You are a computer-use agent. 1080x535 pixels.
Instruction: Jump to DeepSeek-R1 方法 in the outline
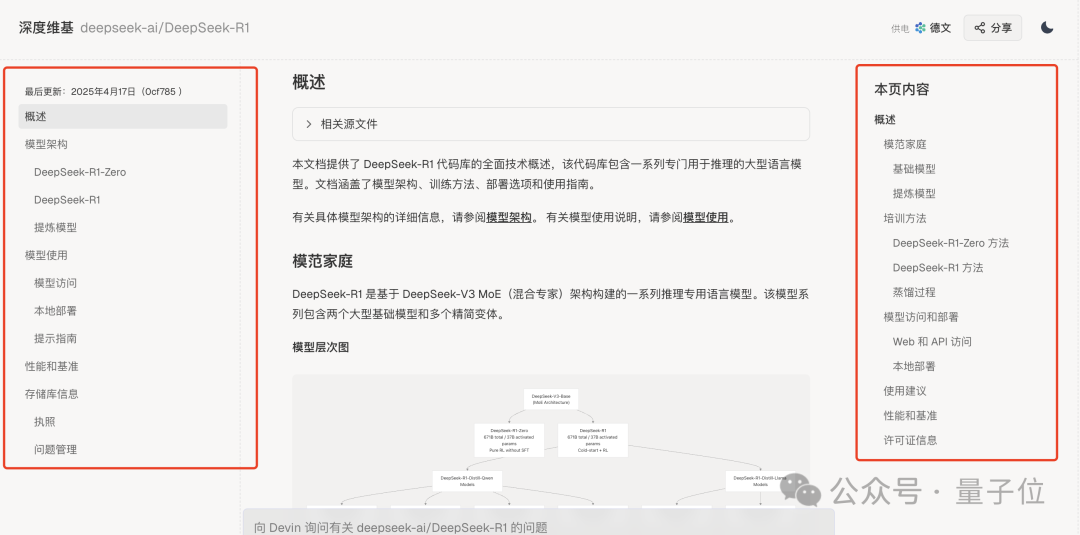pos(938,268)
